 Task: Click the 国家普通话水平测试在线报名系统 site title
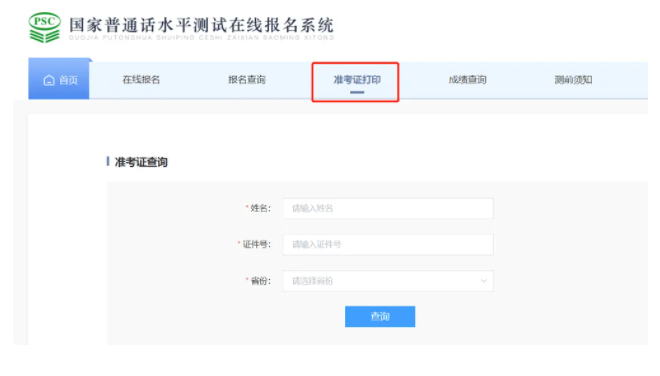(202, 25)
